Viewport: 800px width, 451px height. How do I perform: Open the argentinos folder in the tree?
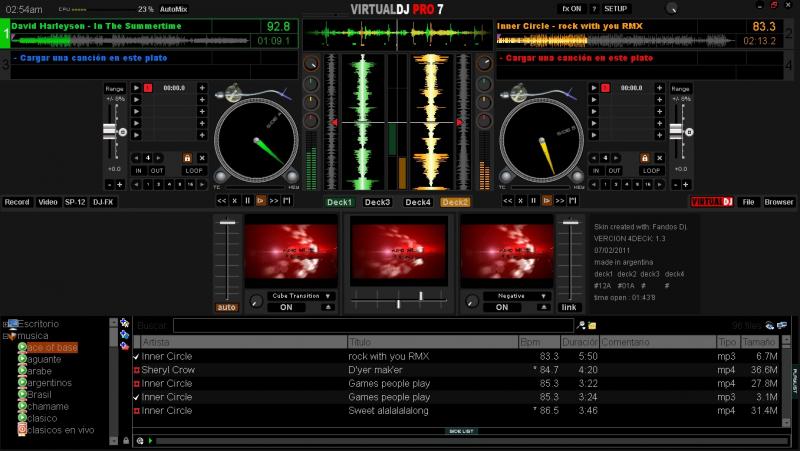50,383
